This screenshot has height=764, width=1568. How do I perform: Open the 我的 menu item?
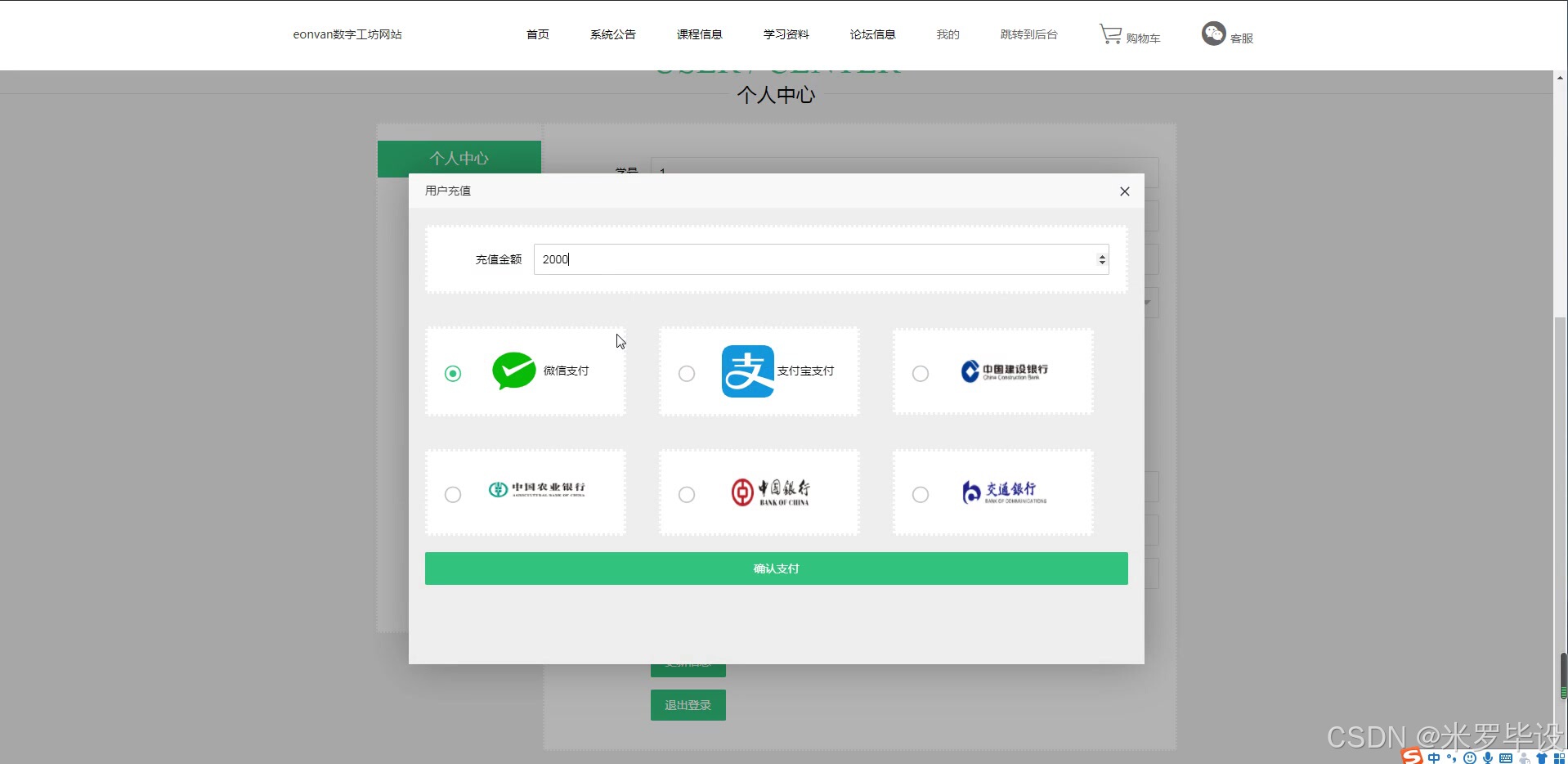click(x=948, y=34)
